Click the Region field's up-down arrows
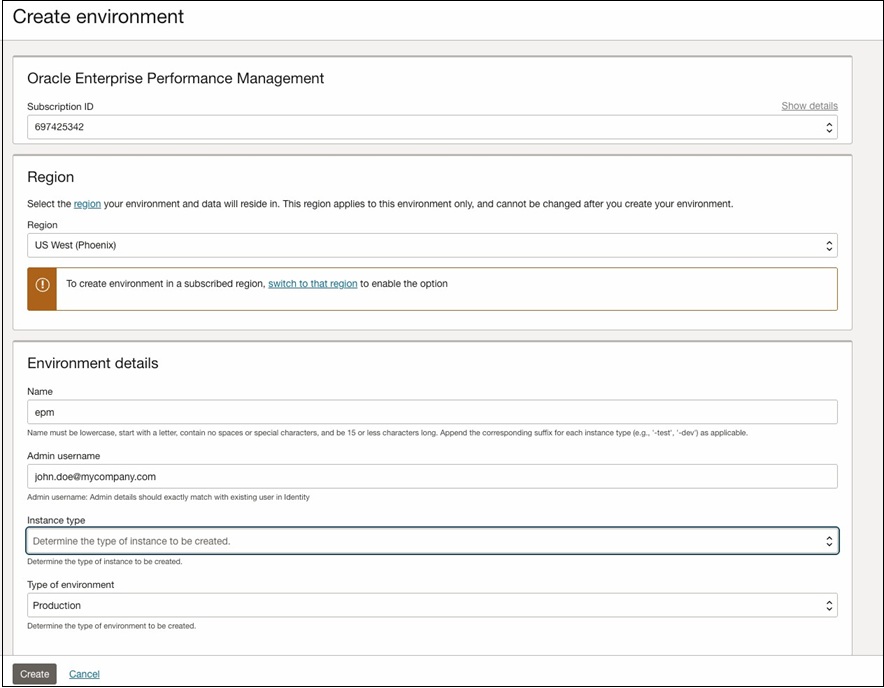 (828, 245)
